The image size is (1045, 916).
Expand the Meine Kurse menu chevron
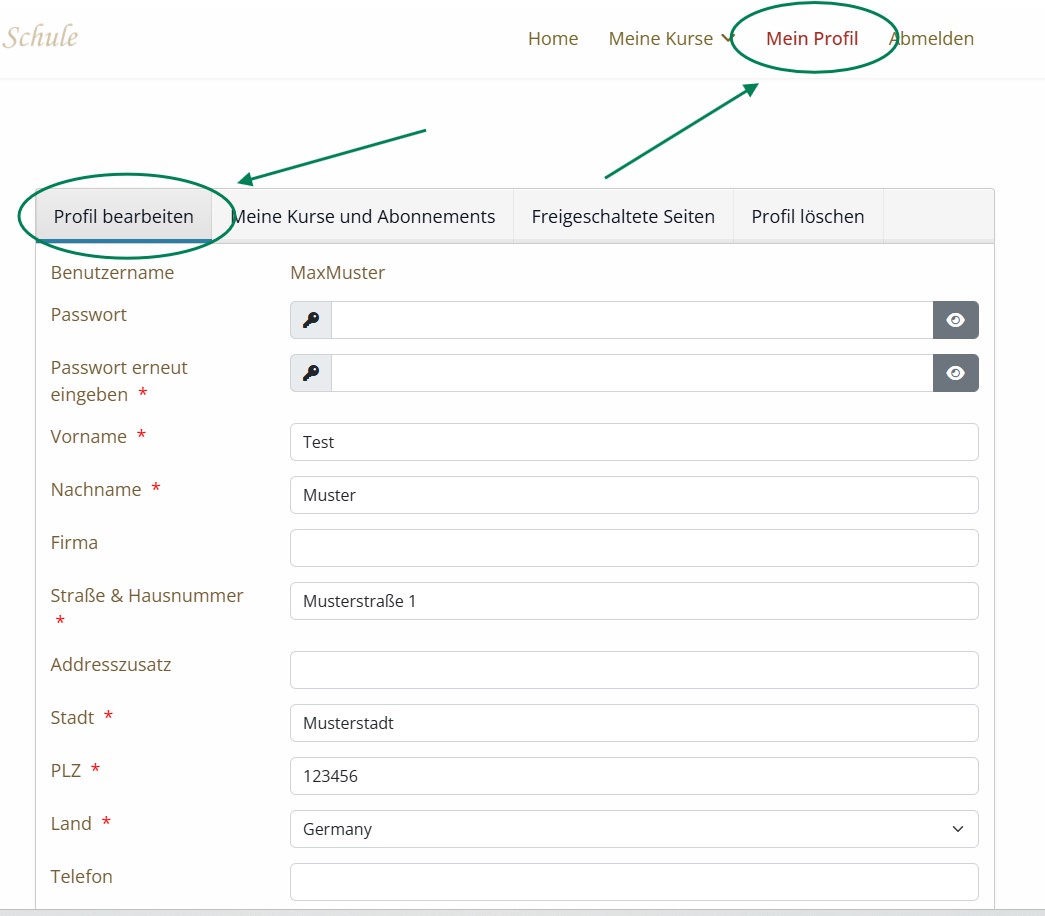coord(727,40)
